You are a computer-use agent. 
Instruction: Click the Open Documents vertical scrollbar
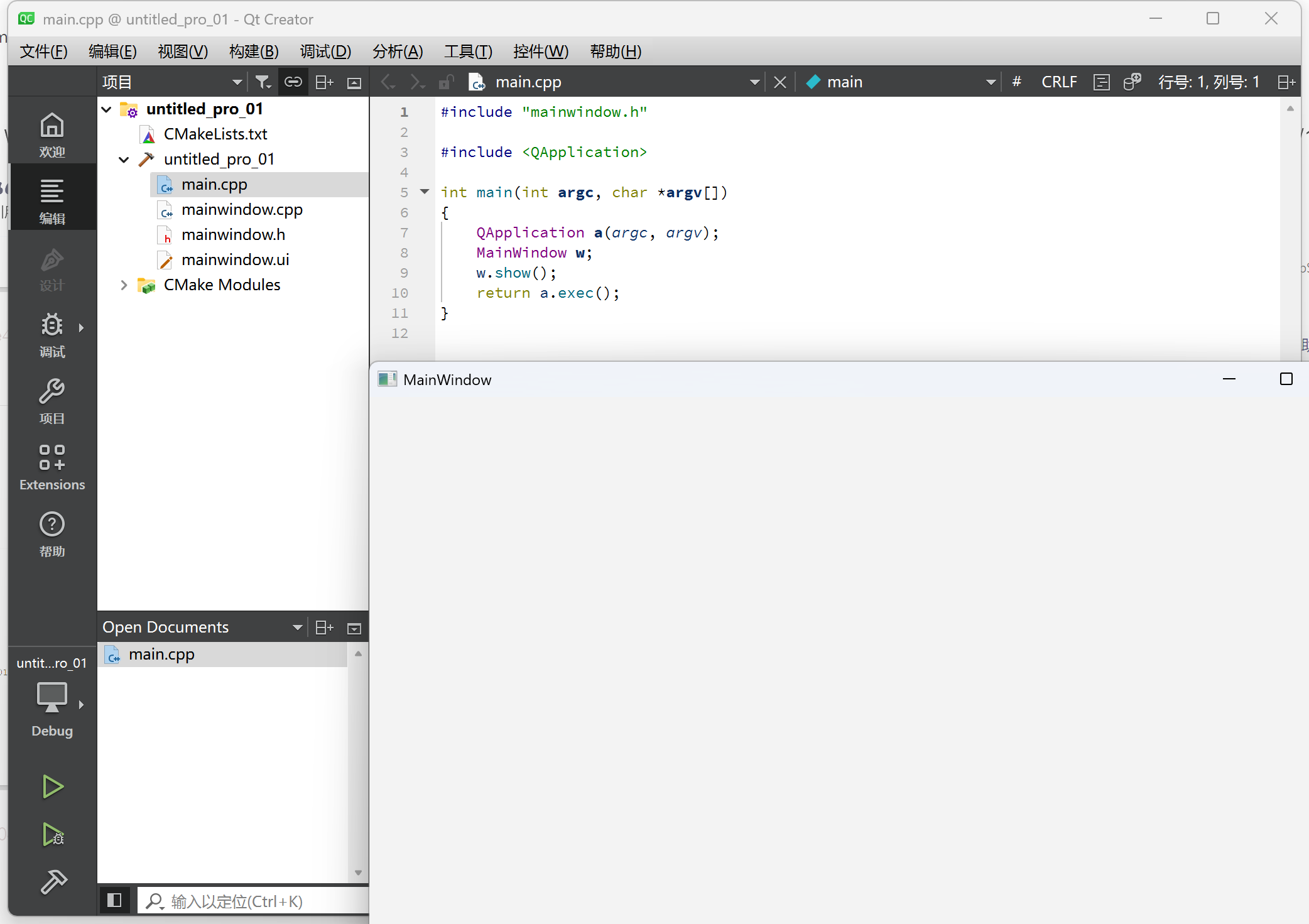click(358, 763)
